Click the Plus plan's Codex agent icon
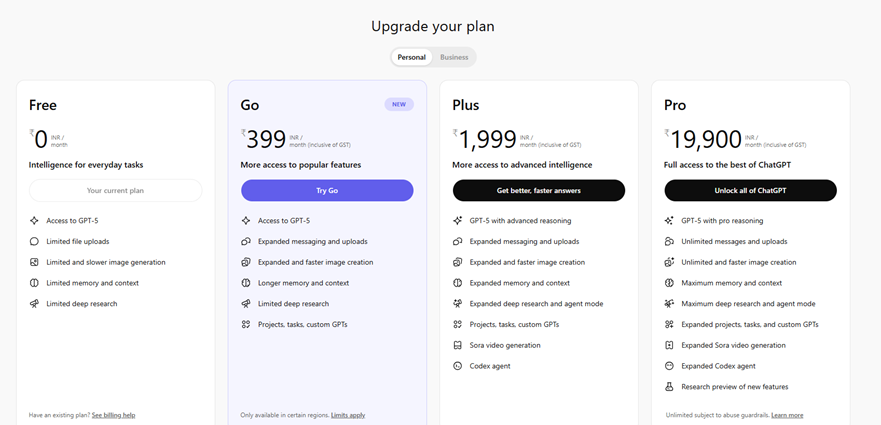Image resolution: width=881 pixels, height=425 pixels. [458, 366]
